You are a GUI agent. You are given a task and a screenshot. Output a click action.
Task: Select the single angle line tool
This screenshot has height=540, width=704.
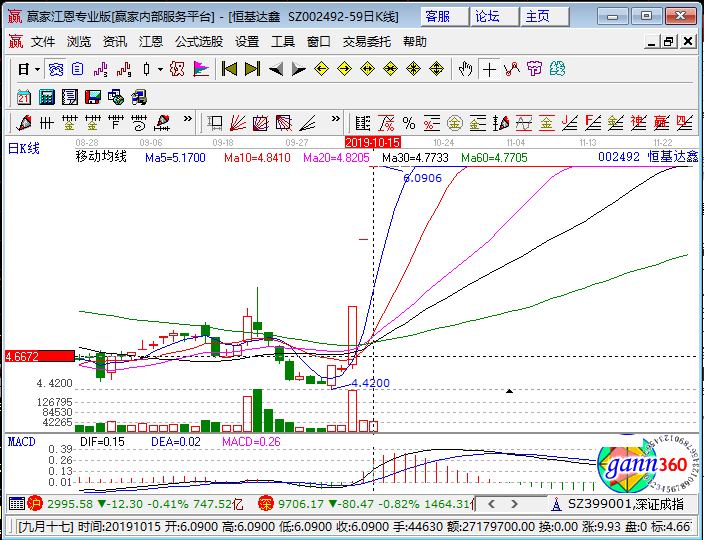pyautogui.click(x=308, y=123)
